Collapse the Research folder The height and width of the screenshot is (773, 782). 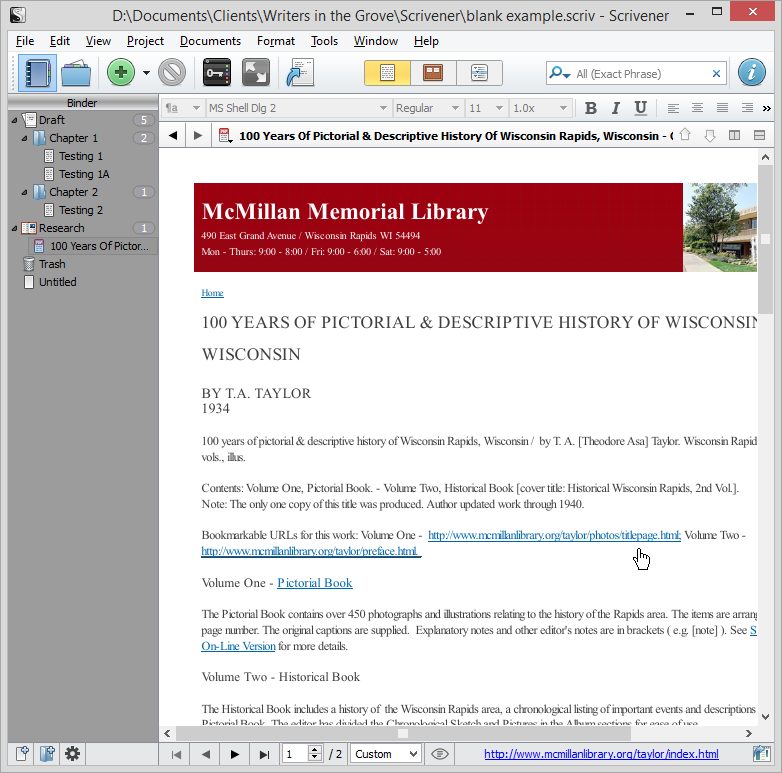pos(14,228)
